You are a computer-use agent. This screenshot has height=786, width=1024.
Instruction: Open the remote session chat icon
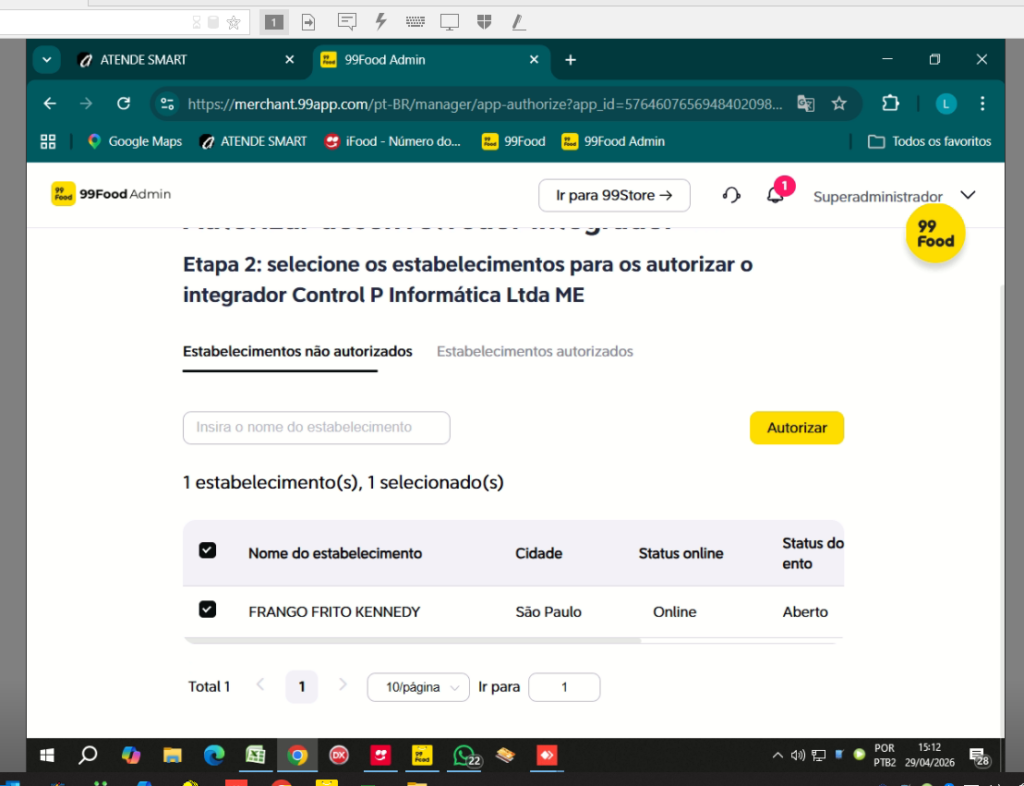[x=347, y=22]
